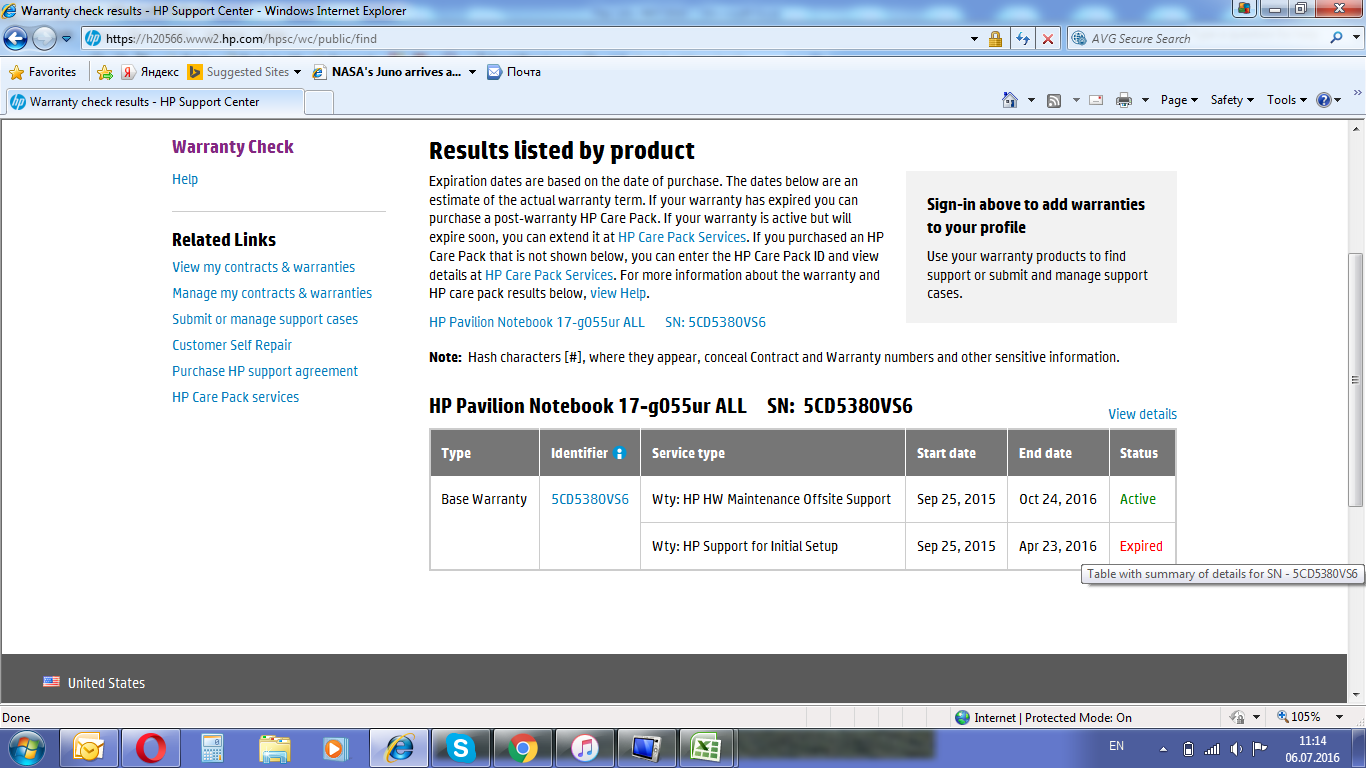Click the RSS feeds icon
1366x768 pixels.
1054,100
